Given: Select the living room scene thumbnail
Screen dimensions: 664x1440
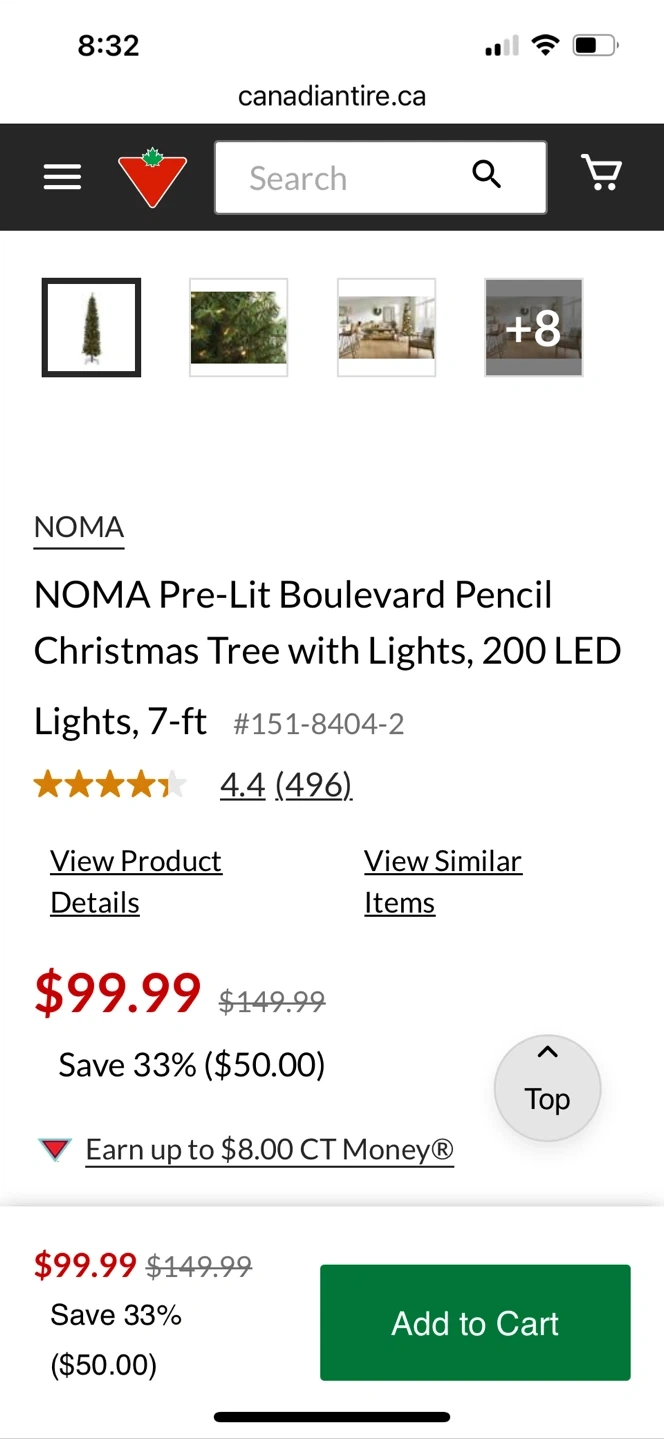Looking at the screenshot, I should [x=386, y=327].
